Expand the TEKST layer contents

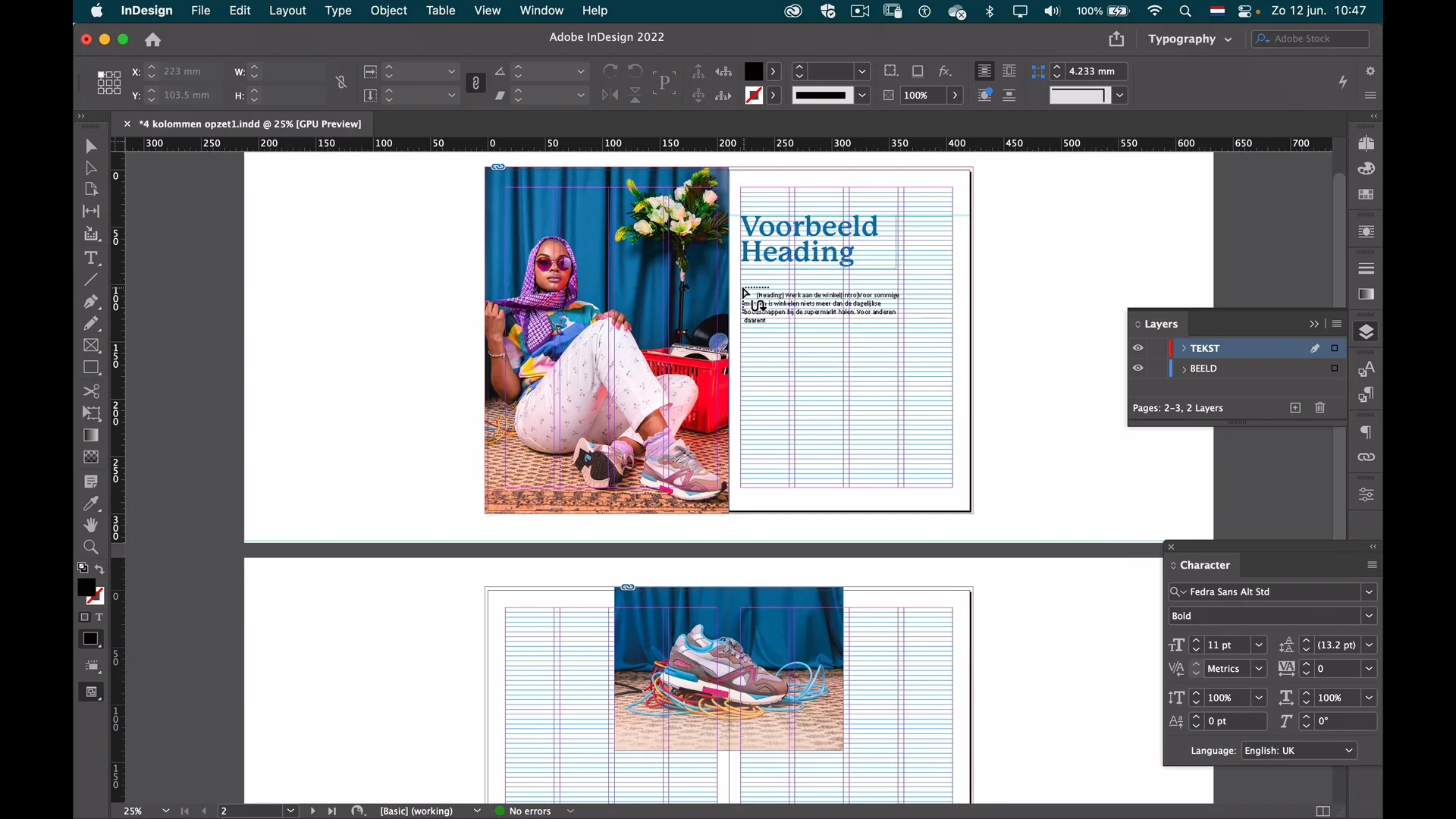1184,348
